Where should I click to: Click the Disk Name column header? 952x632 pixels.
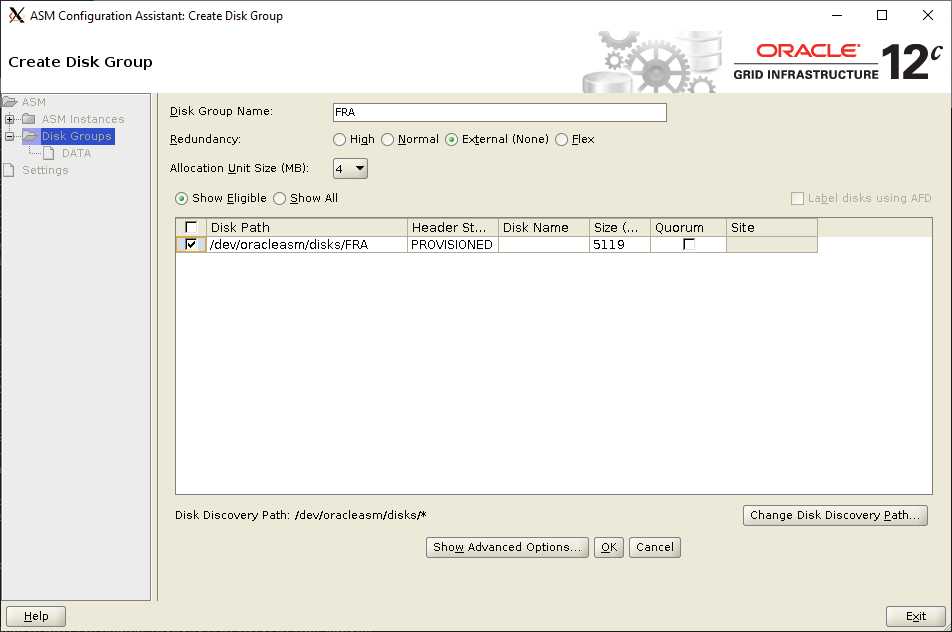[x=543, y=227]
